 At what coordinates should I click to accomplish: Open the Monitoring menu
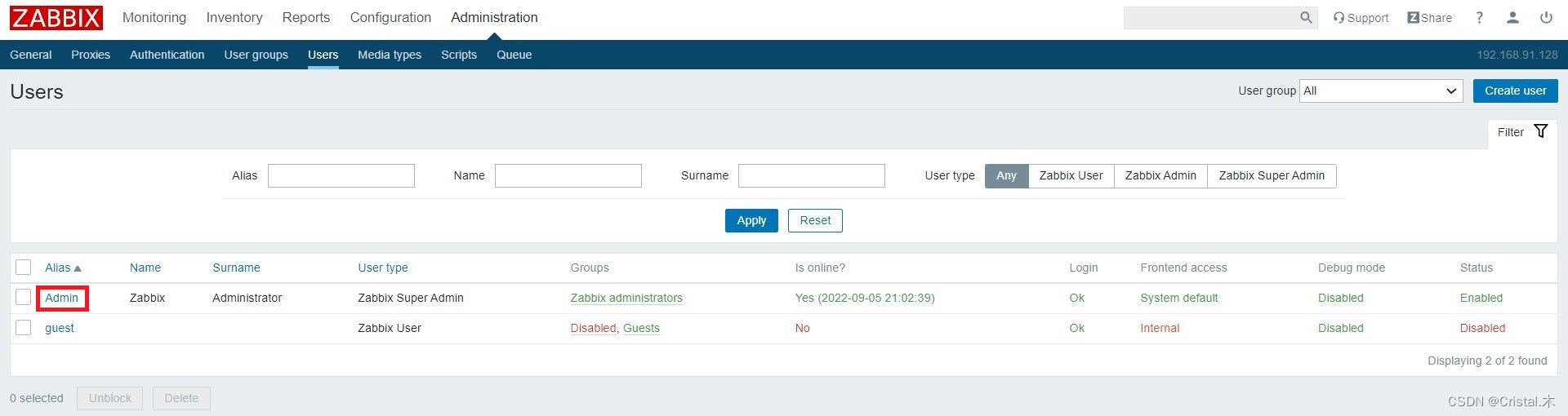point(154,17)
